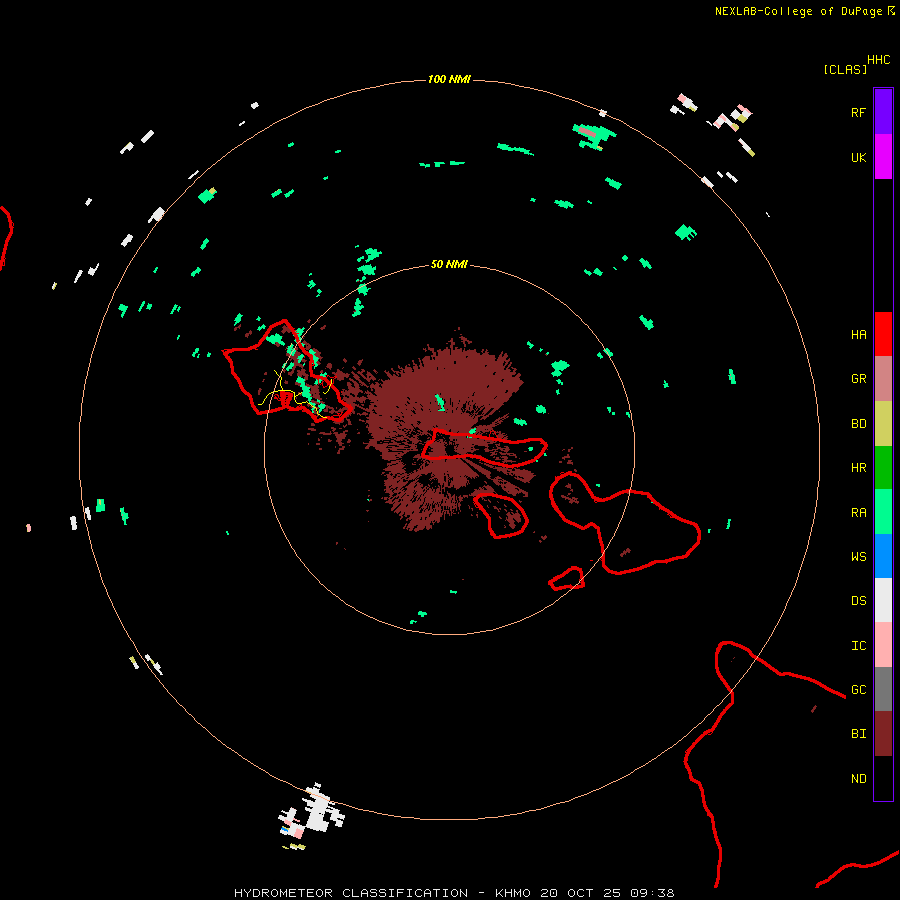The image size is (900, 900).
Task: Select the GR dusty-pink legend swatch
Action: click(883, 379)
